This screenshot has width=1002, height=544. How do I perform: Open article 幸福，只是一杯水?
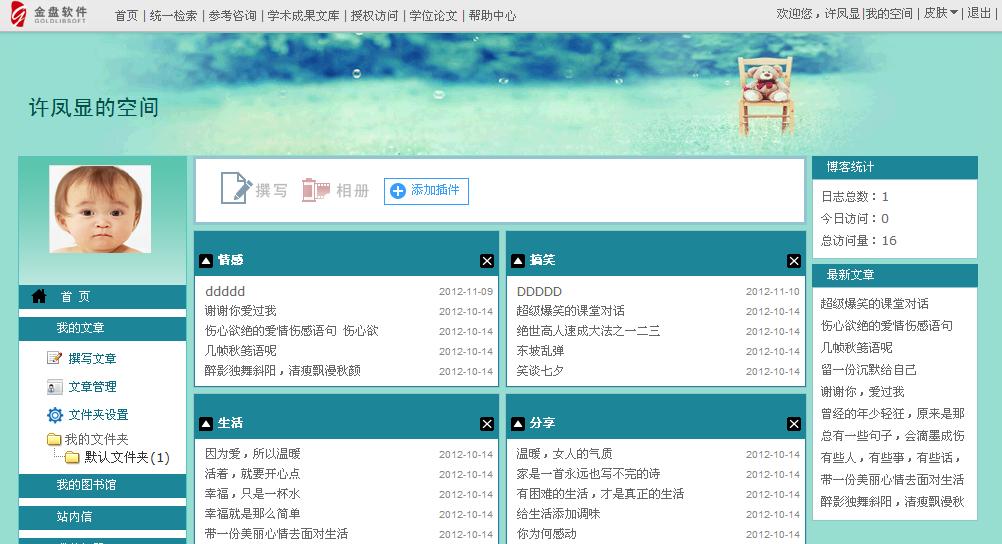coord(252,493)
